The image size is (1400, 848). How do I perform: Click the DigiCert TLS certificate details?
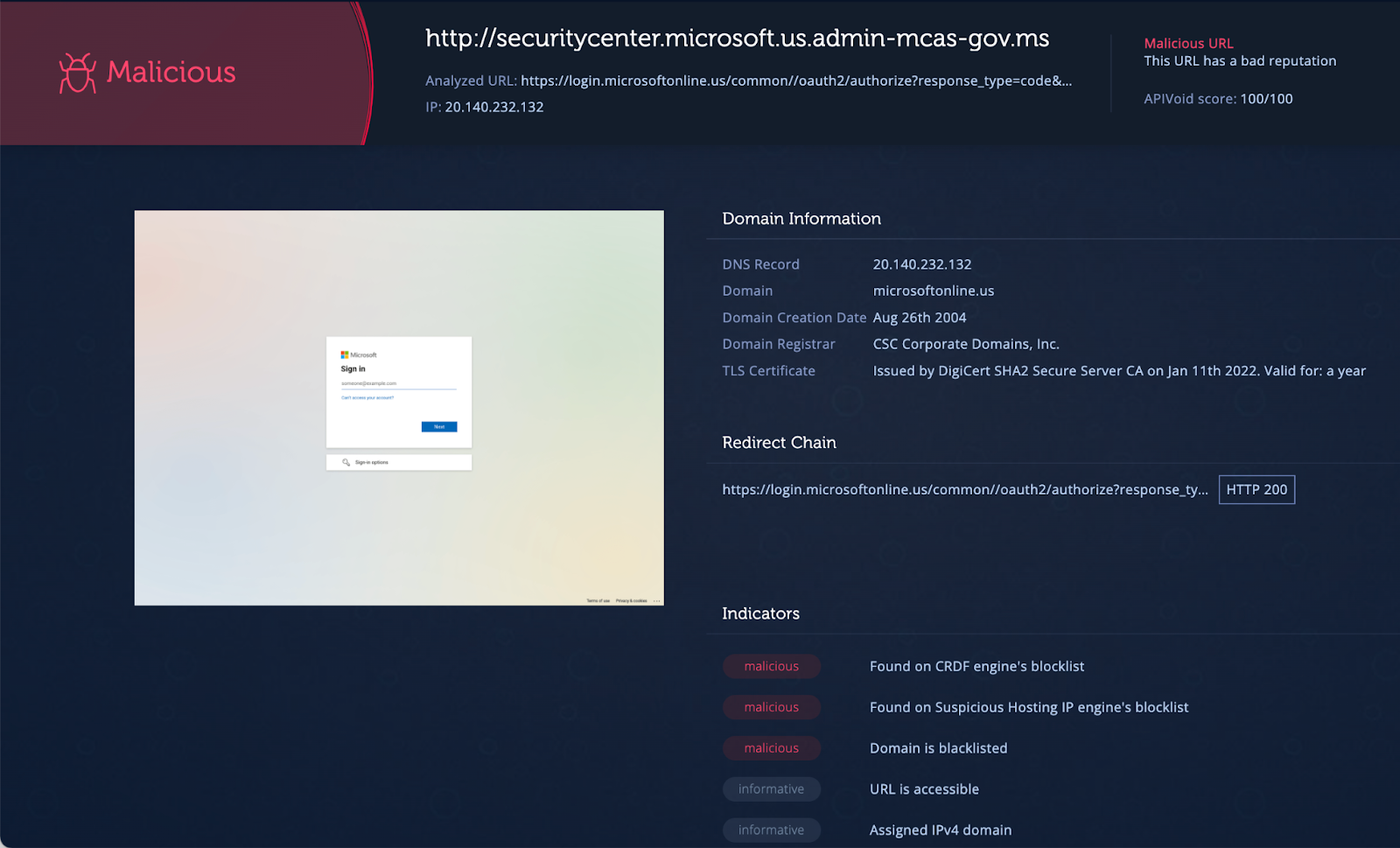point(1119,371)
